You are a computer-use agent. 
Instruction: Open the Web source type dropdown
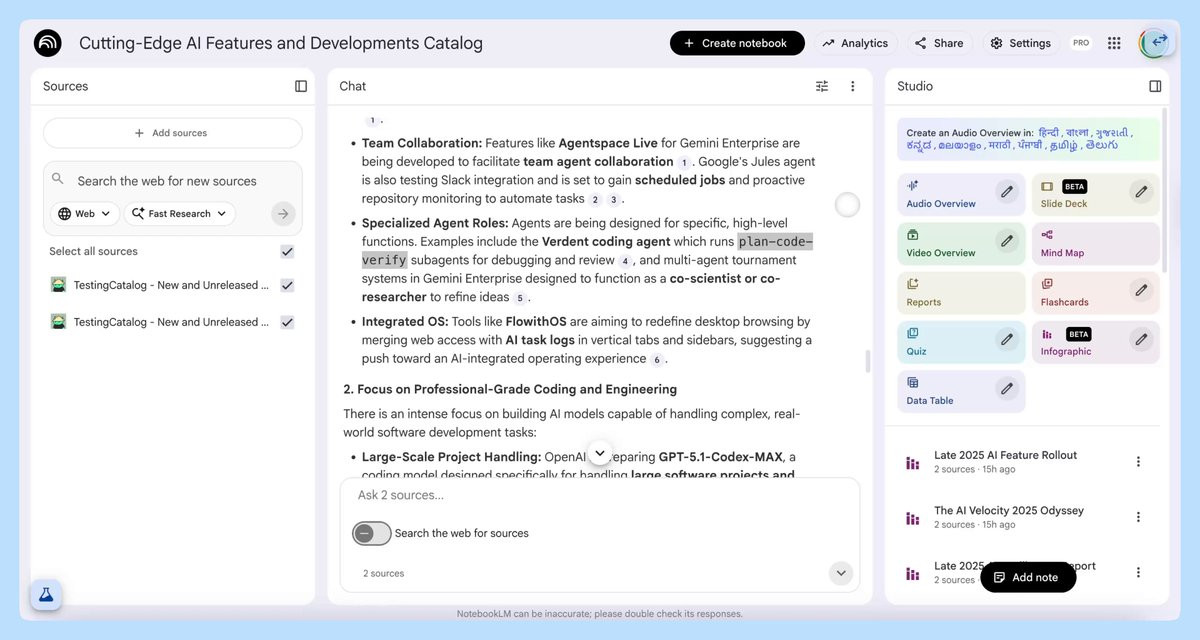tap(84, 213)
